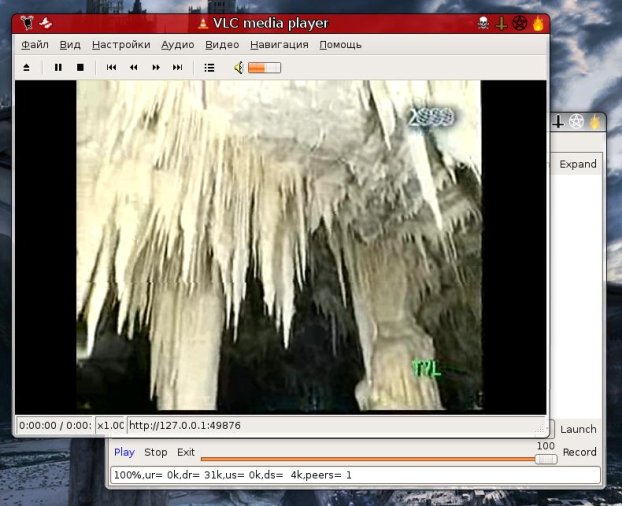622x506 pixels.
Task: Click Launch in the background window
Action: pyautogui.click(x=578, y=429)
